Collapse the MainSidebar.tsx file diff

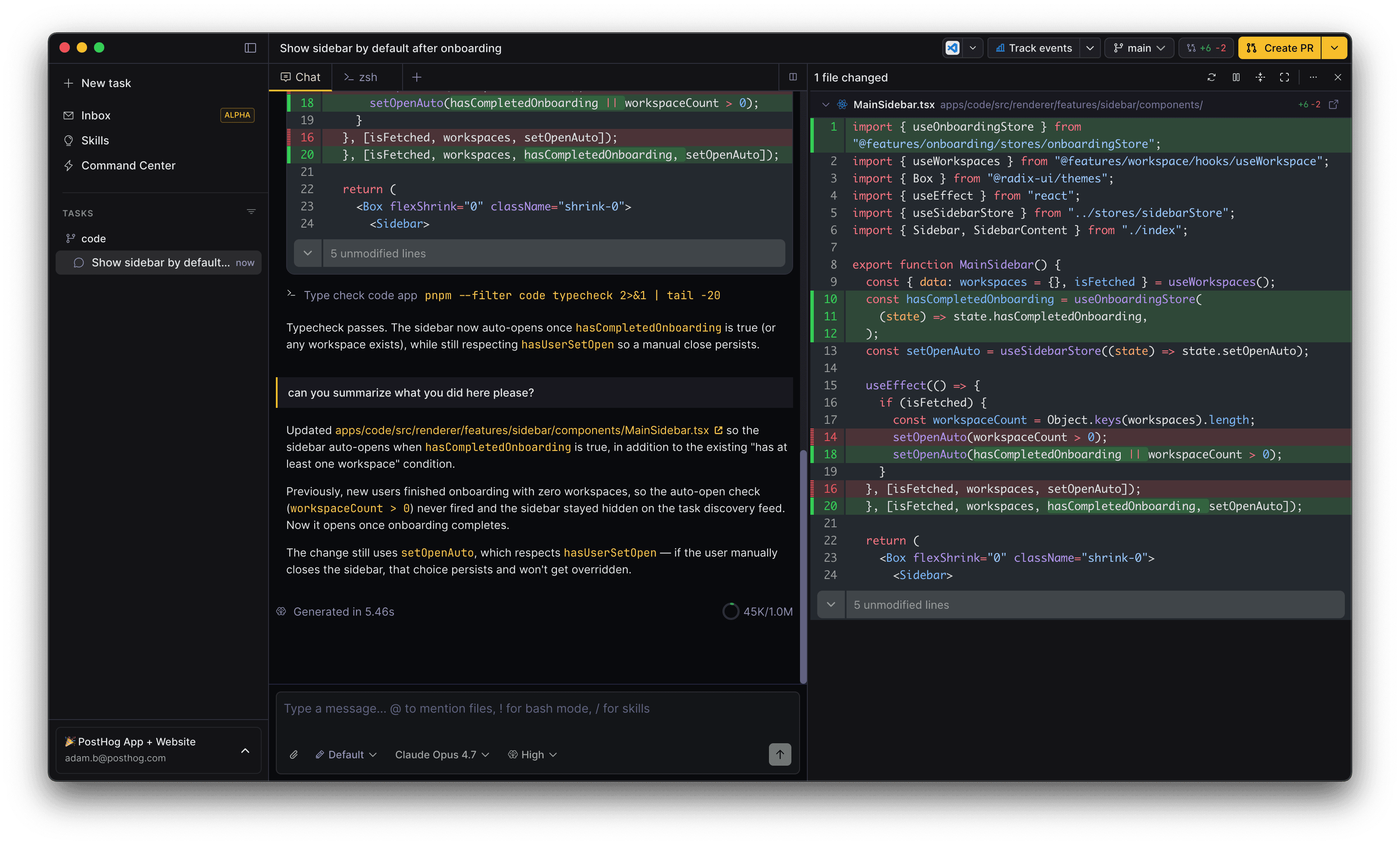[x=825, y=105]
